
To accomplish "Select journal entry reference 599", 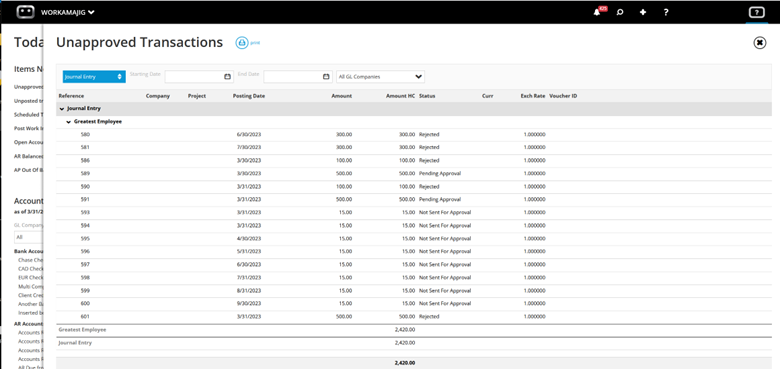I will pyautogui.click(x=85, y=290).
